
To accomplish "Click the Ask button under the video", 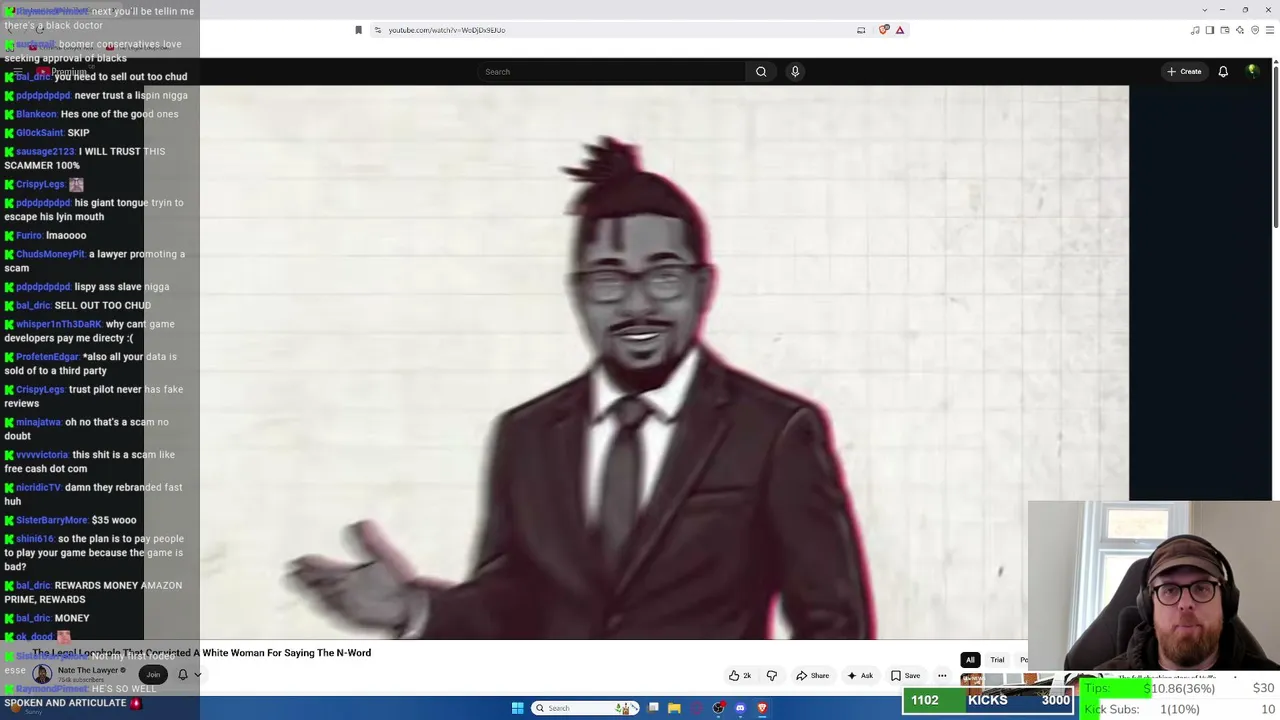I will pyautogui.click(x=860, y=676).
